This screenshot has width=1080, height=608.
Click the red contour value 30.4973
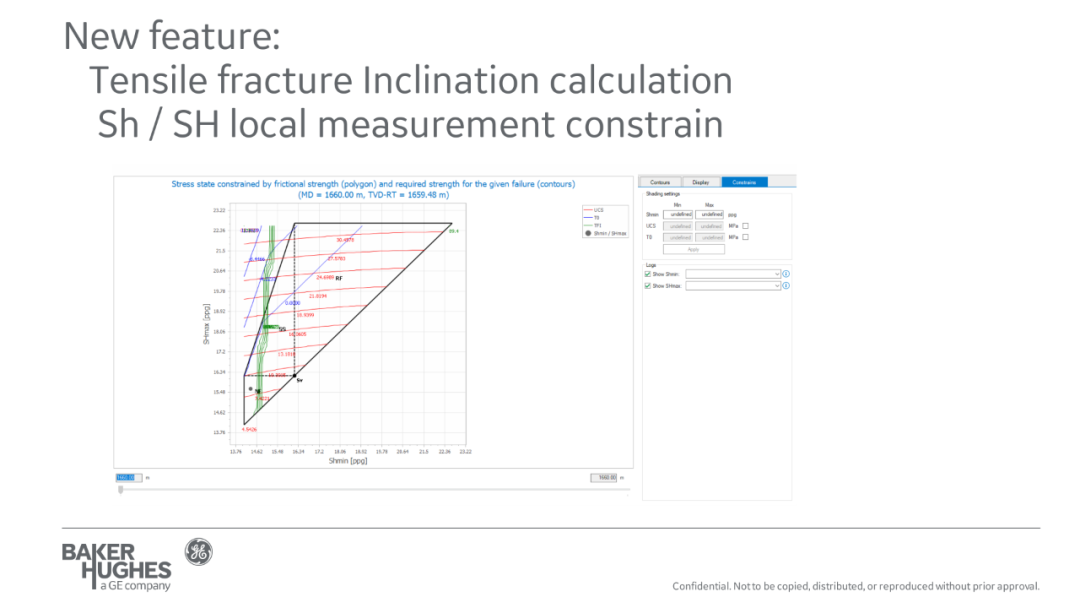coord(345,240)
